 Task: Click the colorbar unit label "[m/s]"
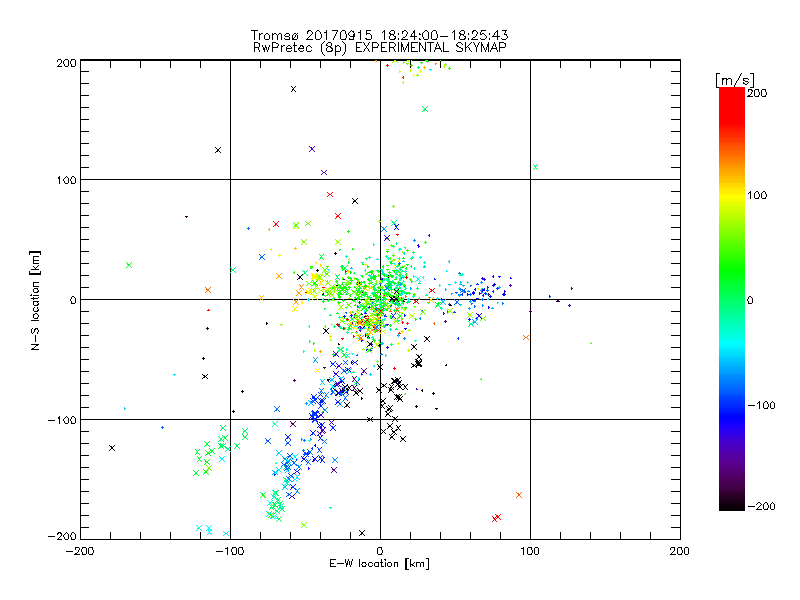coord(734,80)
